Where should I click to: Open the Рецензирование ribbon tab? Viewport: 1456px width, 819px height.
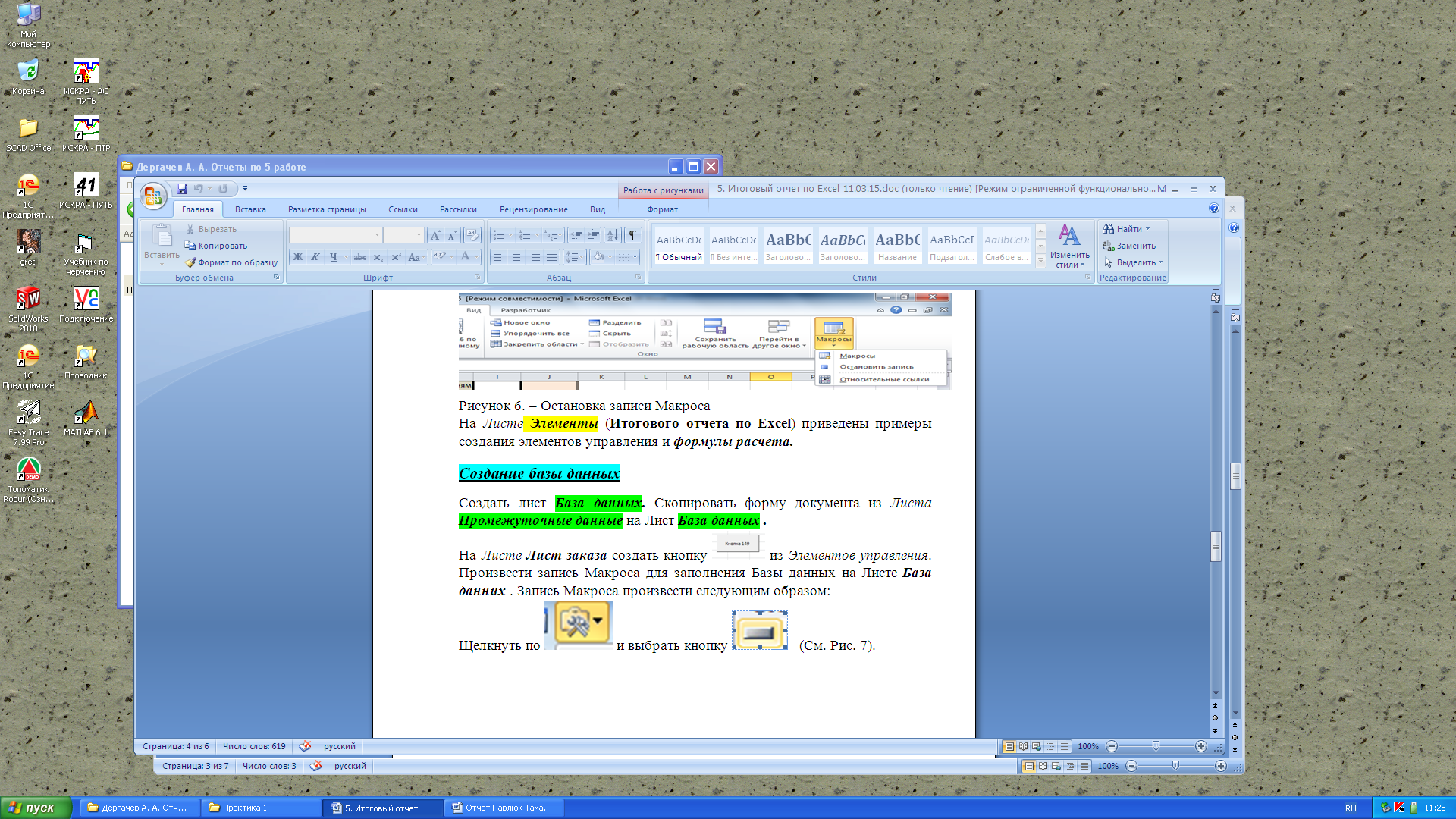point(533,209)
